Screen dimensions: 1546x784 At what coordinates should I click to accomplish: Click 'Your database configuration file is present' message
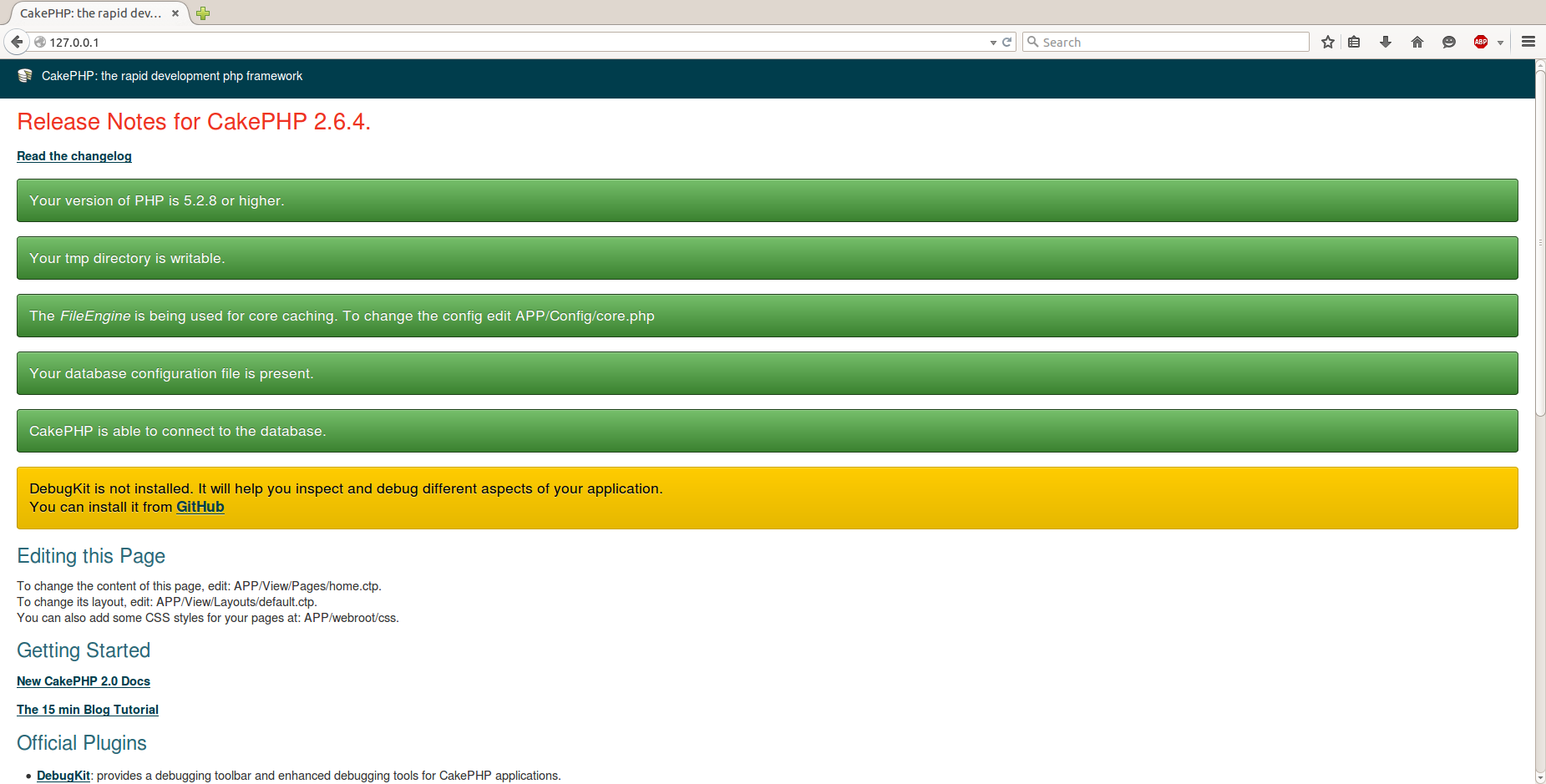767,373
